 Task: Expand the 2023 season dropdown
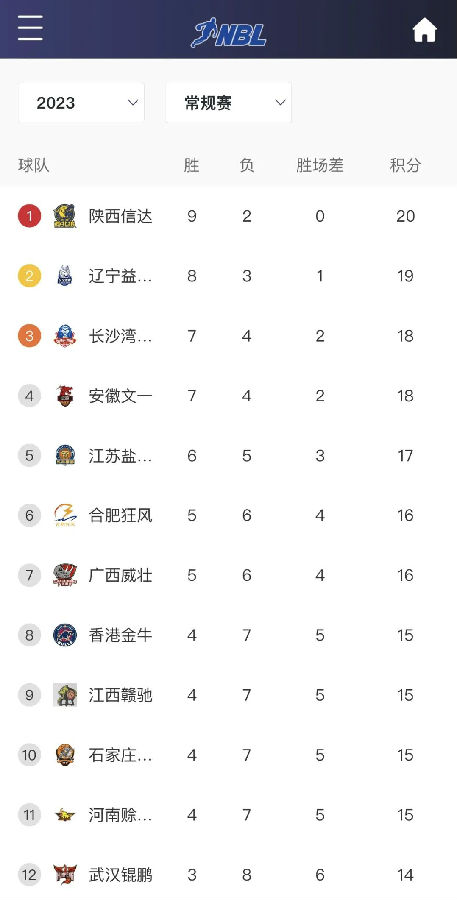pos(82,103)
